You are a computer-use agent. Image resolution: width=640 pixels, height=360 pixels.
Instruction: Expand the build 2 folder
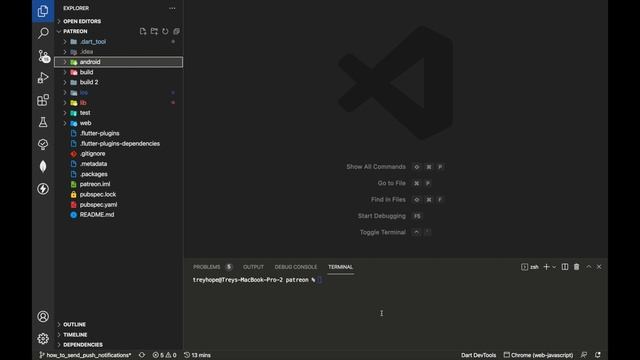[118, 82]
